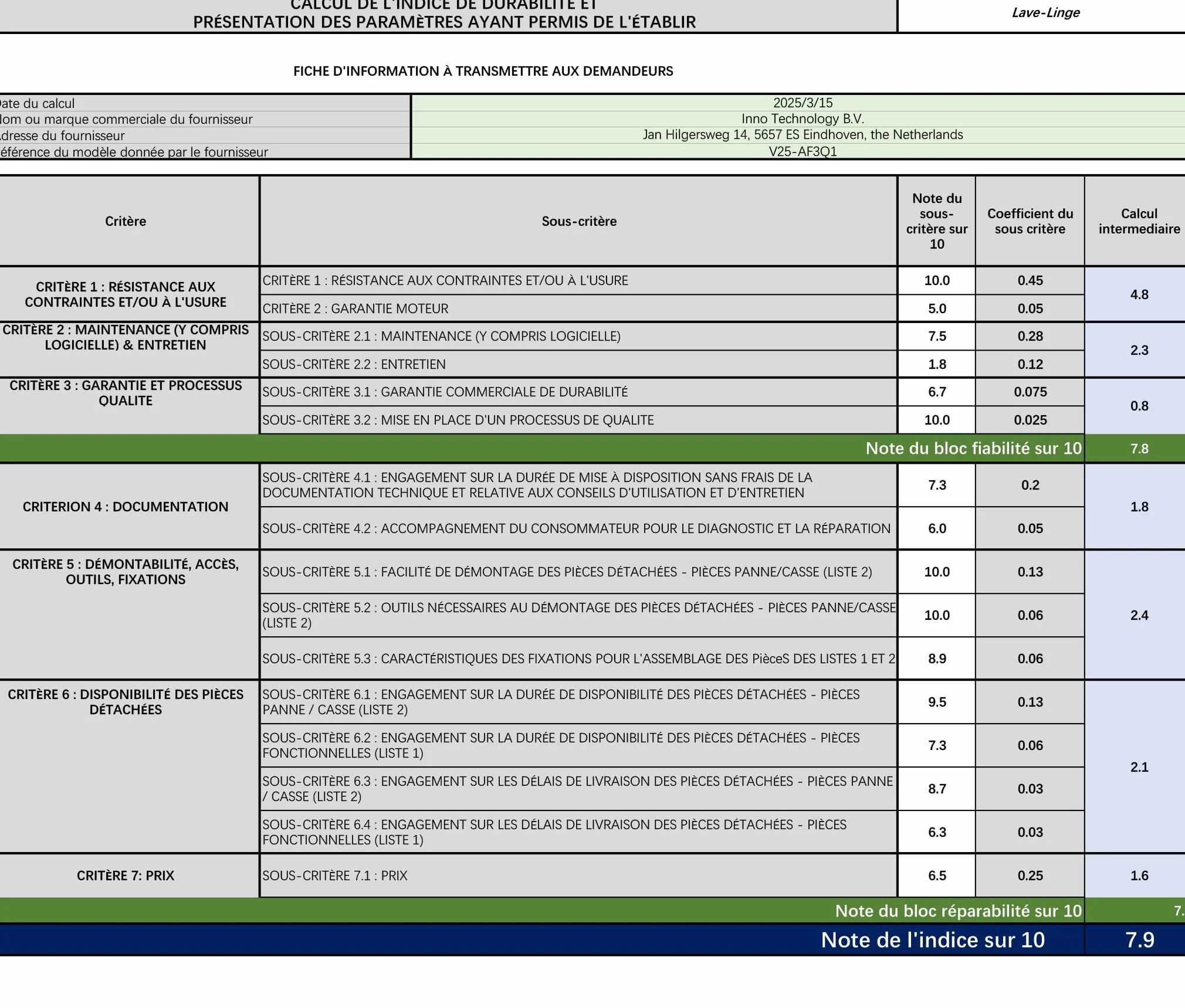This screenshot has width=1185, height=1008.
Task: Click 'SOUS-CRITÈRE 3.2 : MISE EN PLACE D'UN PROCESSUS DE QUALITE'
Action: tap(578, 420)
